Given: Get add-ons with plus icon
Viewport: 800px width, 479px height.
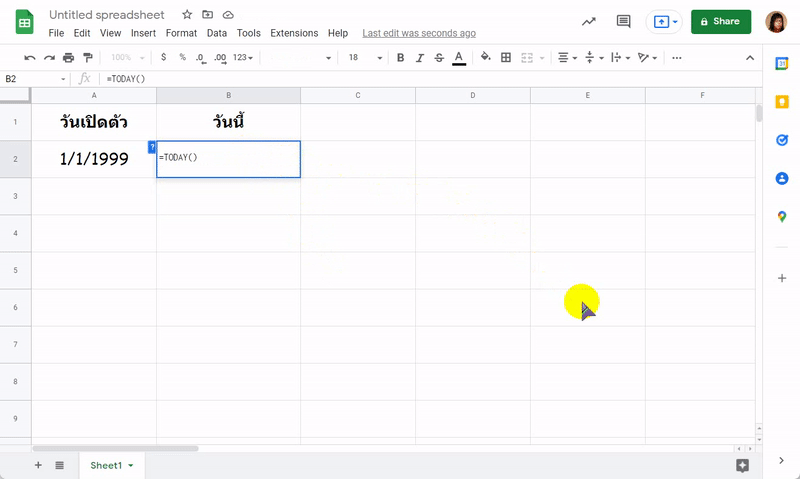Looking at the screenshot, I should click(x=782, y=278).
